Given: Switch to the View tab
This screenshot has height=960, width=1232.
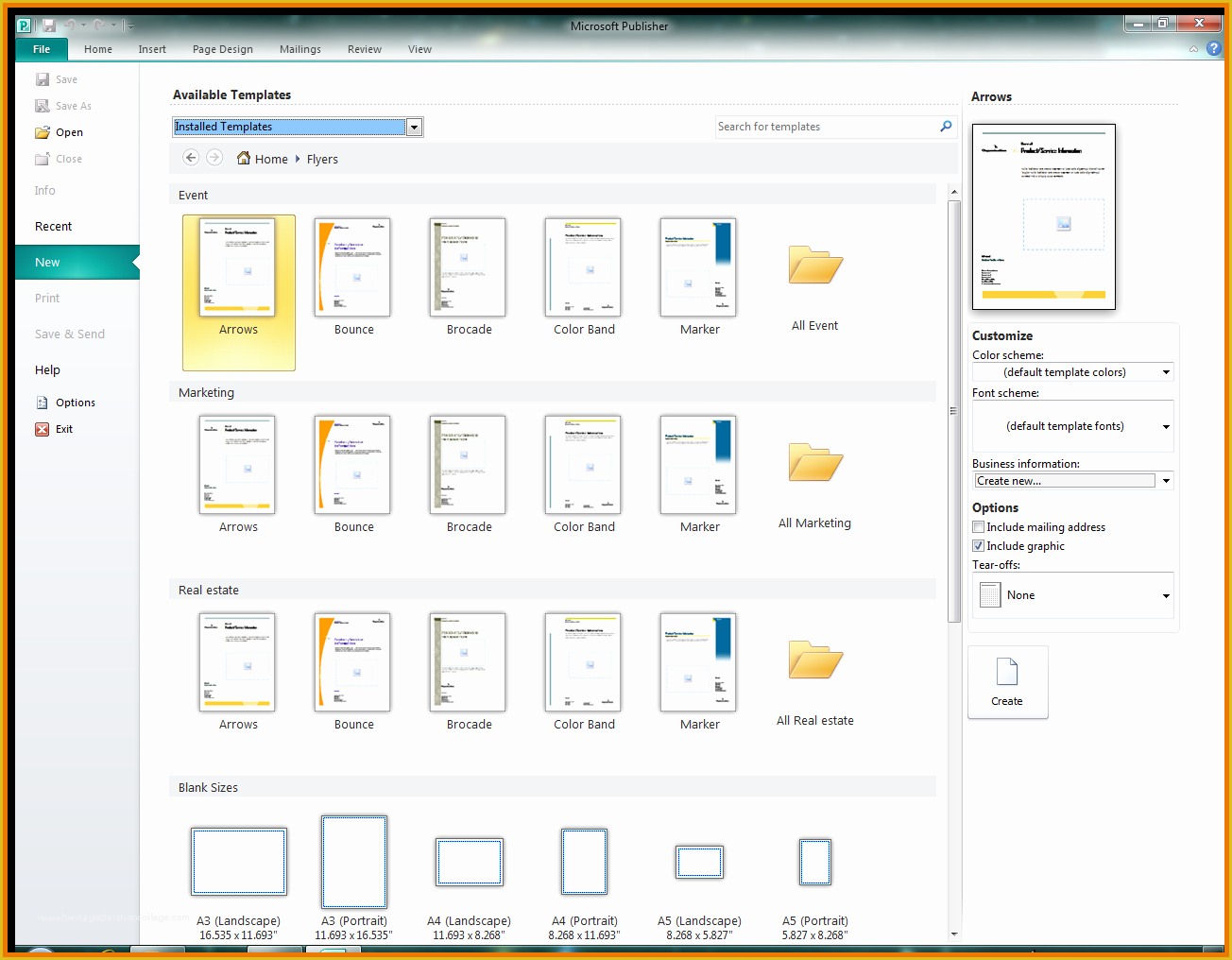Looking at the screenshot, I should coord(419,49).
